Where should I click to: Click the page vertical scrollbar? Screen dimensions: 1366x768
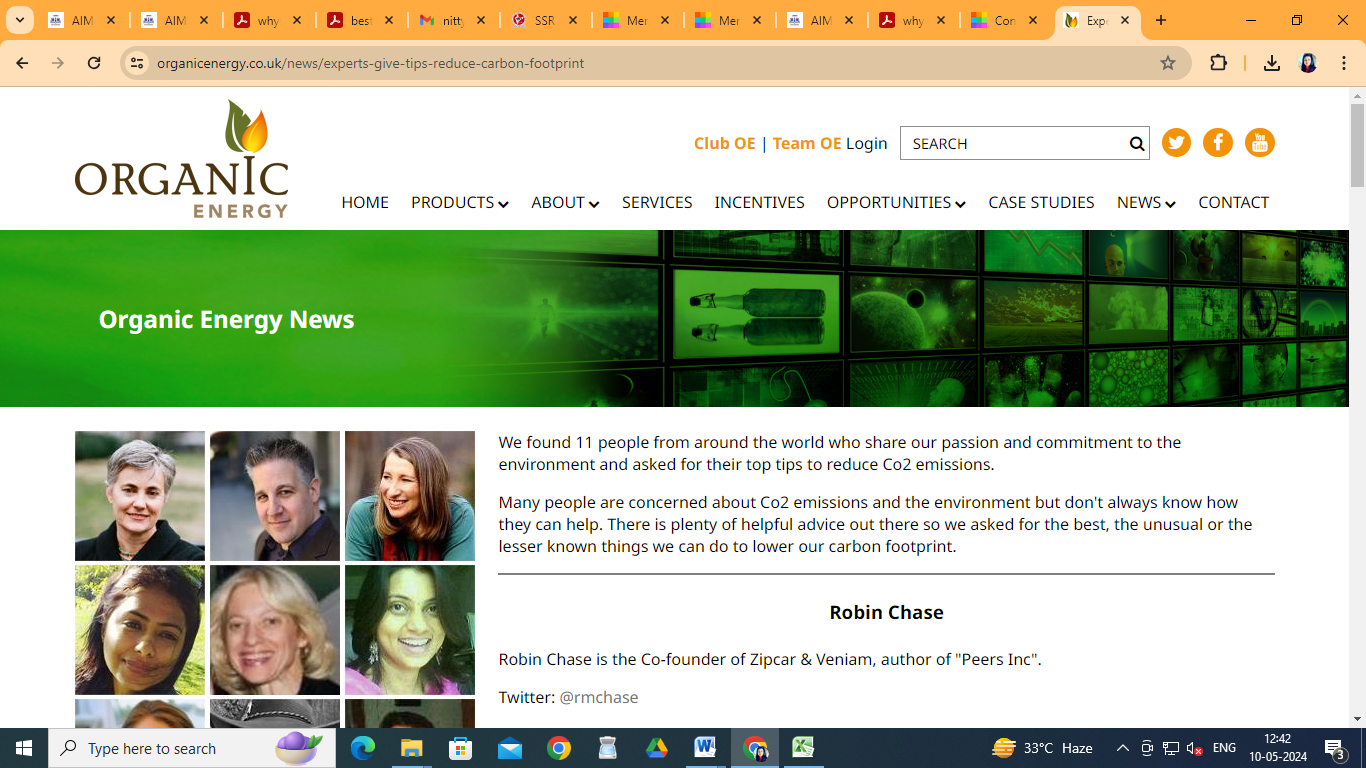1357,400
